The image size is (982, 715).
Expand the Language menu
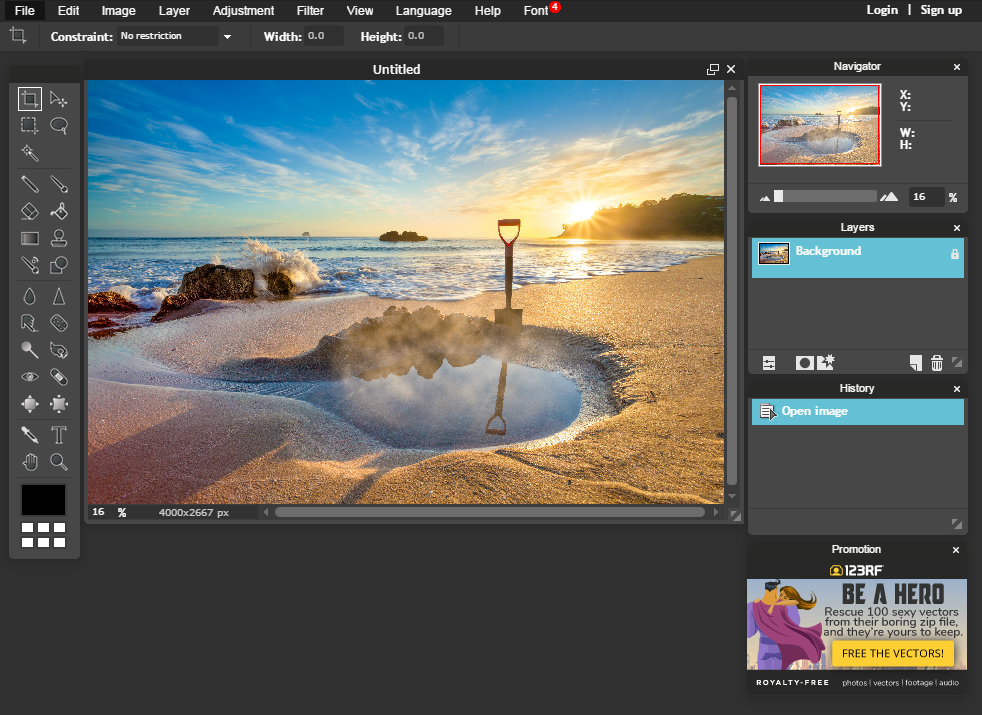423,11
